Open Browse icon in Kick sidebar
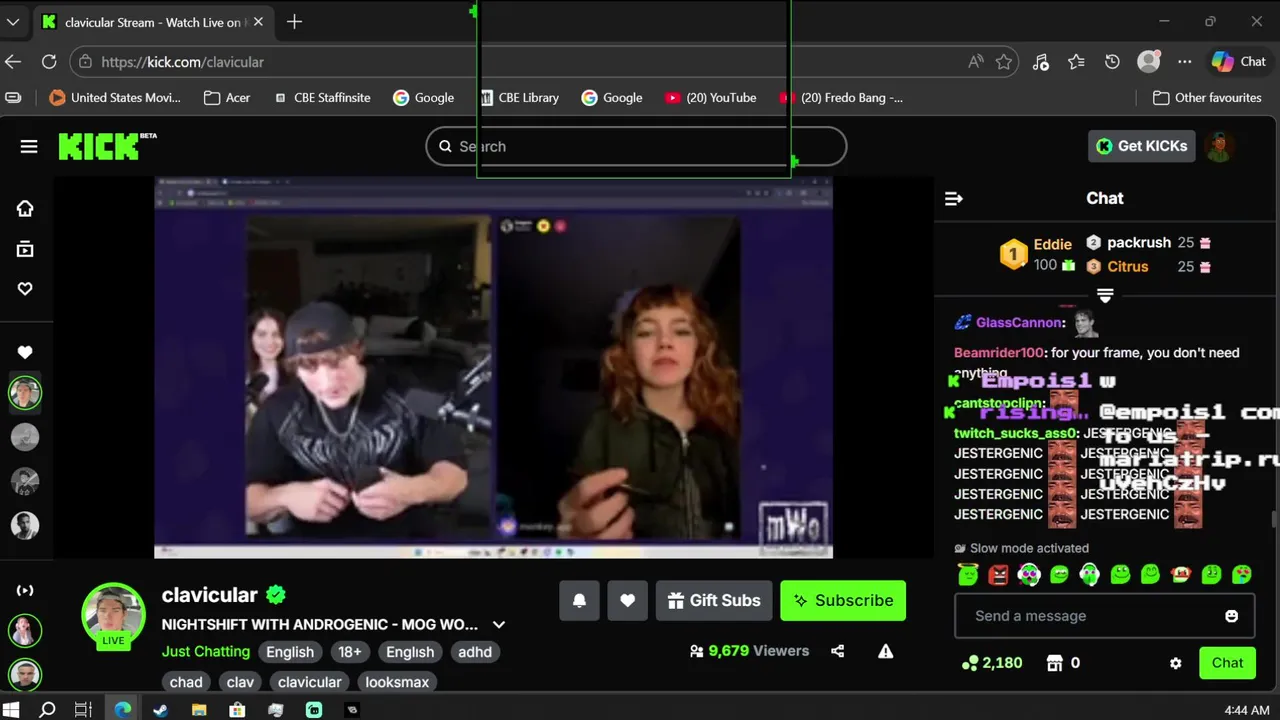Viewport: 1280px width, 720px height. [x=25, y=249]
